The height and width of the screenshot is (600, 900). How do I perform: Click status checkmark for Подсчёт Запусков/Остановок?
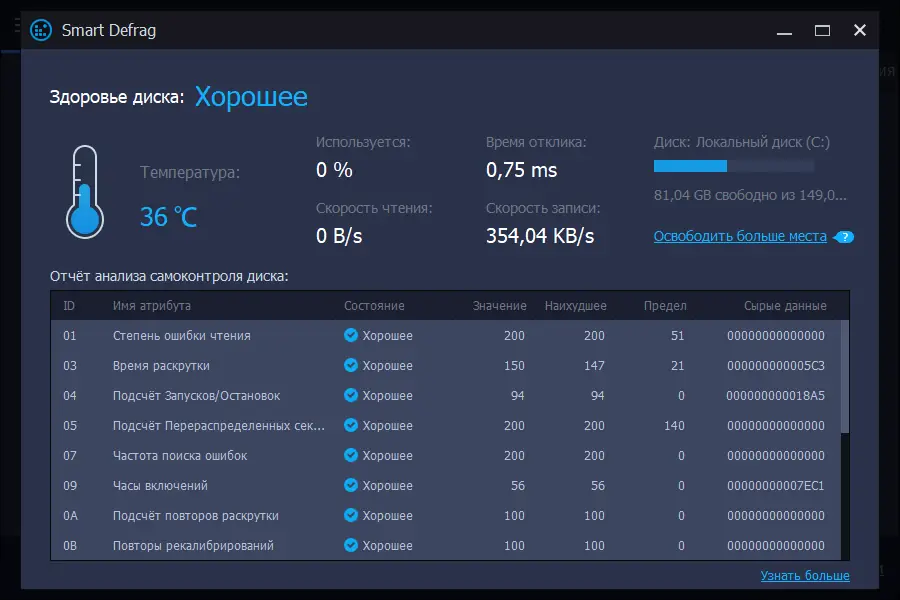point(350,396)
